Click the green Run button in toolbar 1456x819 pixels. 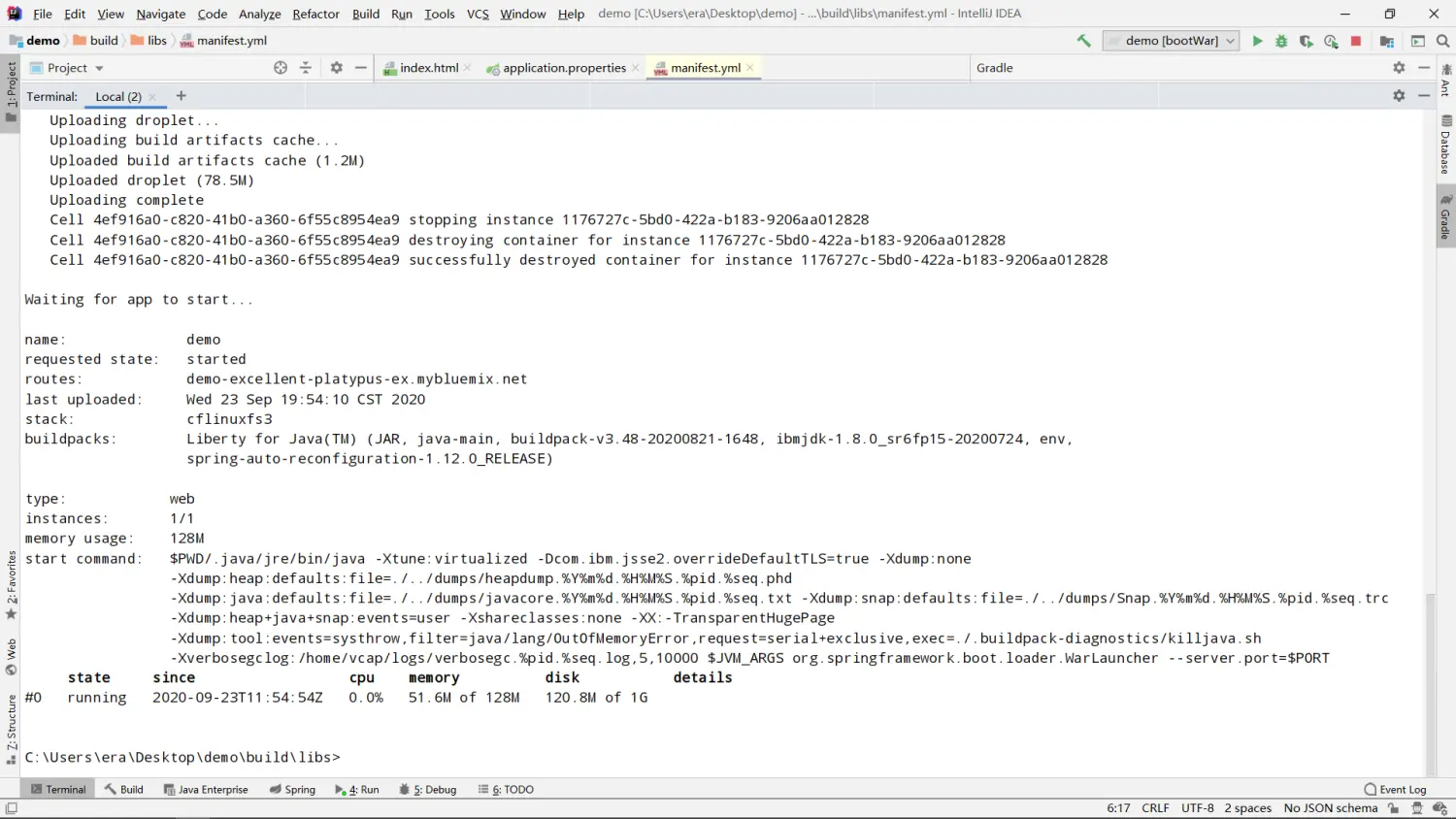point(1257,41)
